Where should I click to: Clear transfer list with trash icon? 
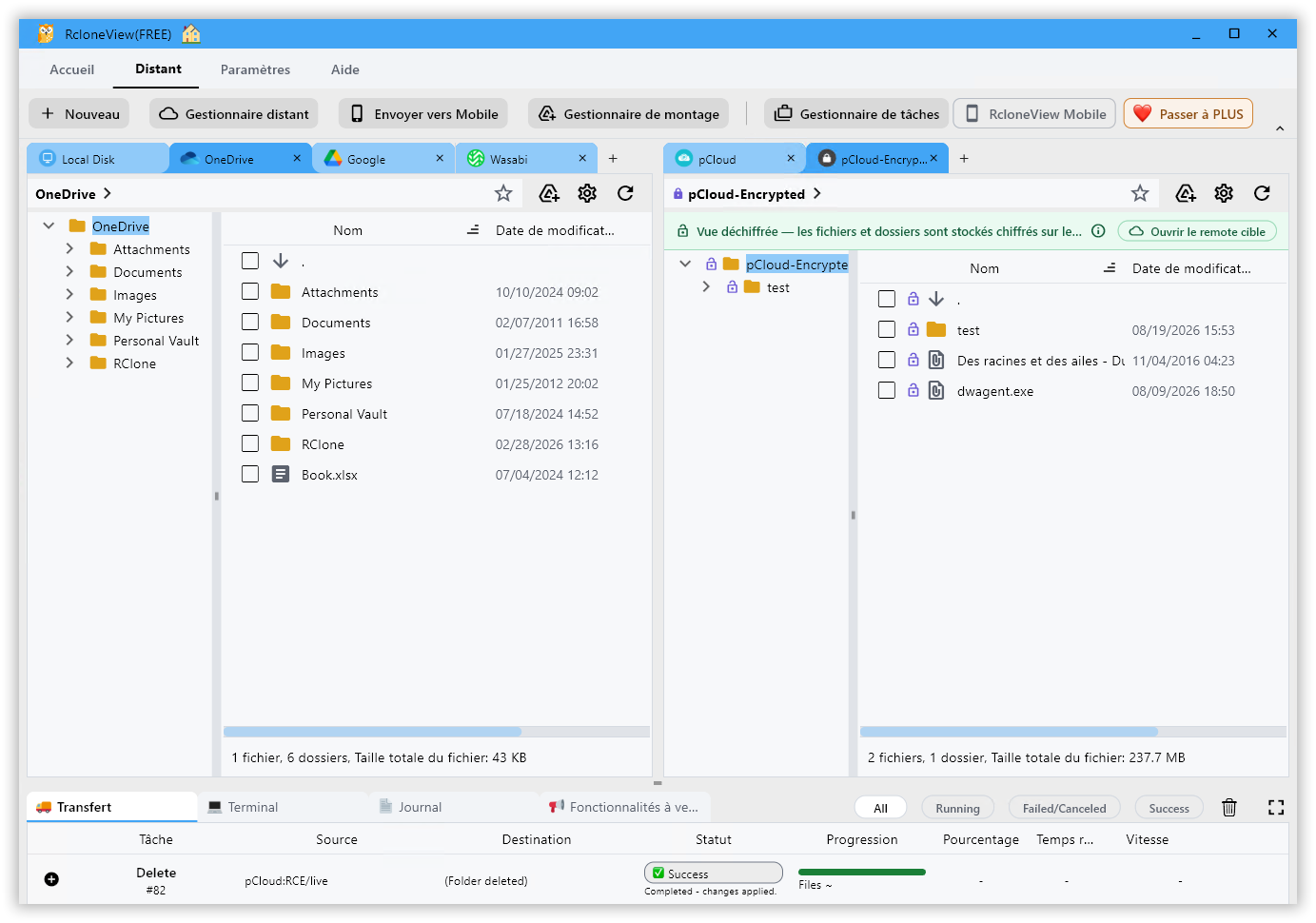1229,808
